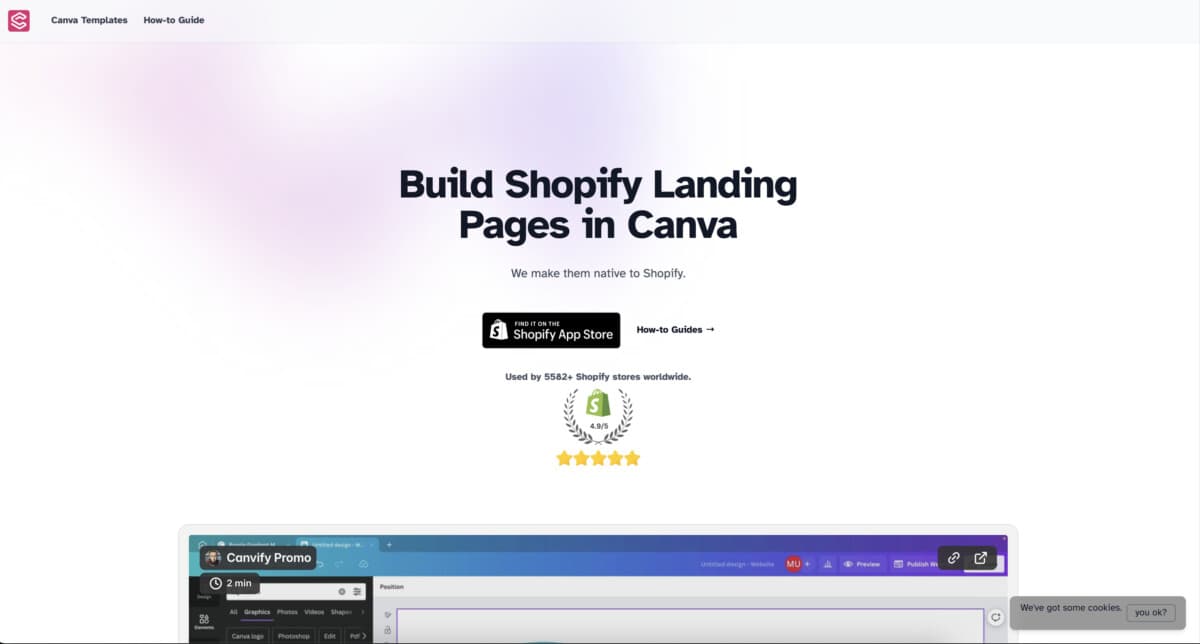Accept cookies with the 'you ok?' button
Screen dimensions: 1200x644
click(x=1154, y=612)
